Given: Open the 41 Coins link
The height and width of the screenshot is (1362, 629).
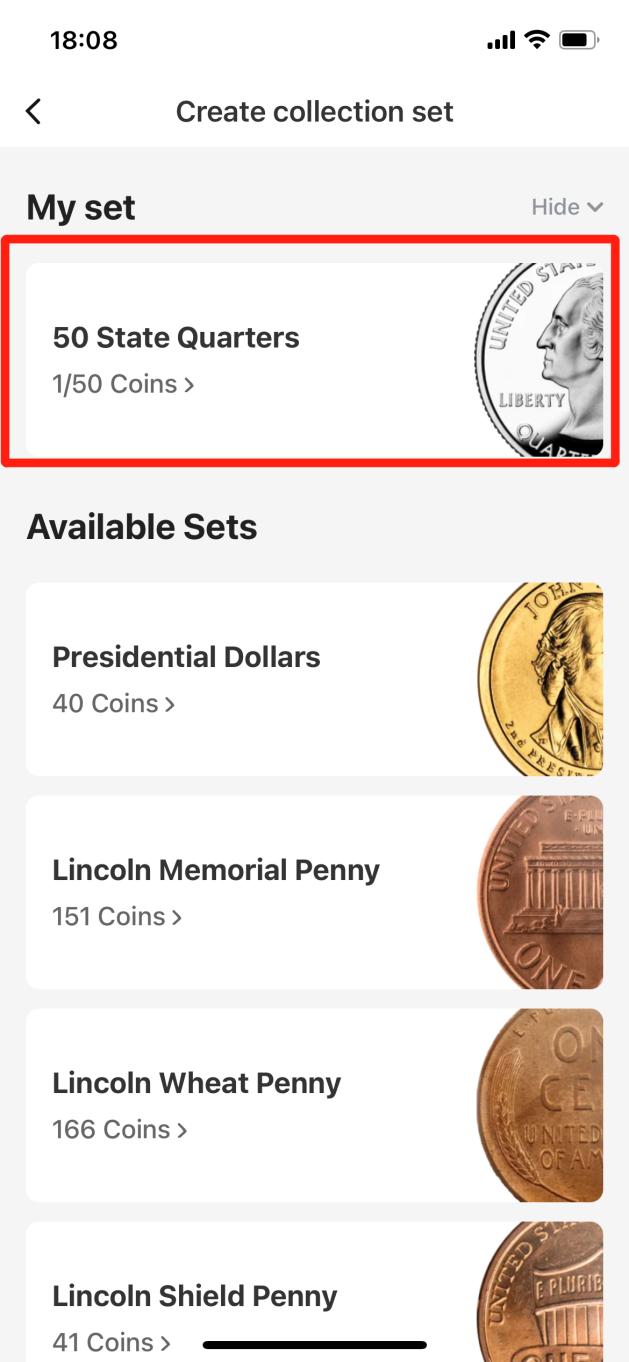Looking at the screenshot, I should coord(111,1342).
